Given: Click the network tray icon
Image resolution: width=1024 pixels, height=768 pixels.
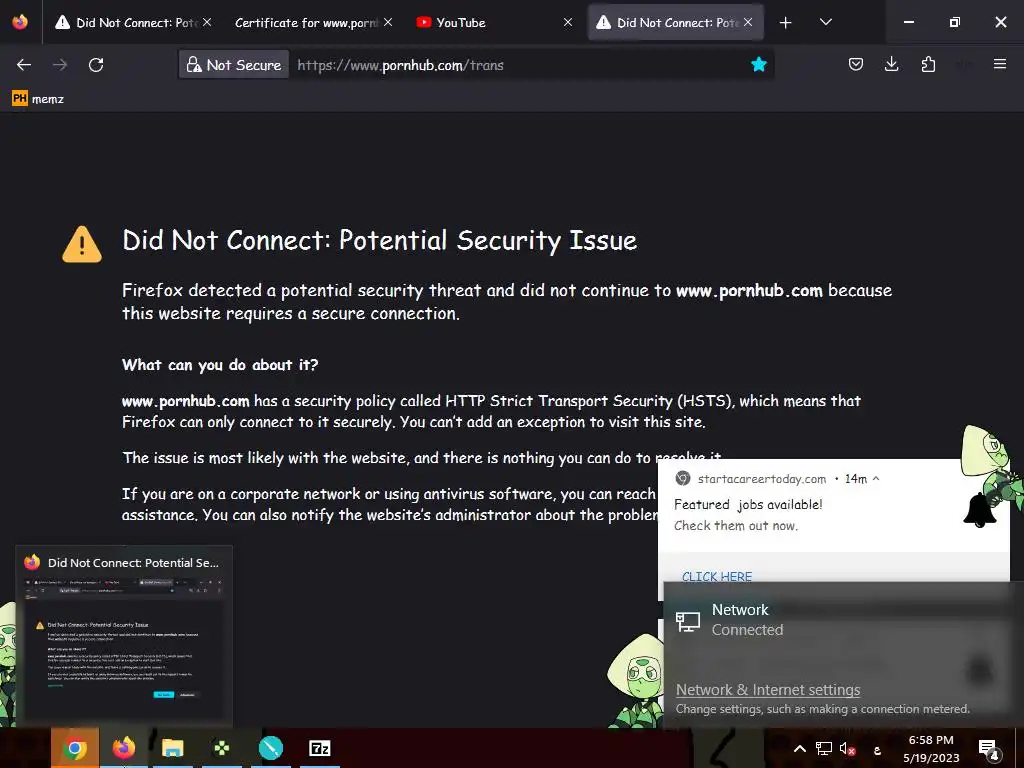Looking at the screenshot, I should [824, 749].
